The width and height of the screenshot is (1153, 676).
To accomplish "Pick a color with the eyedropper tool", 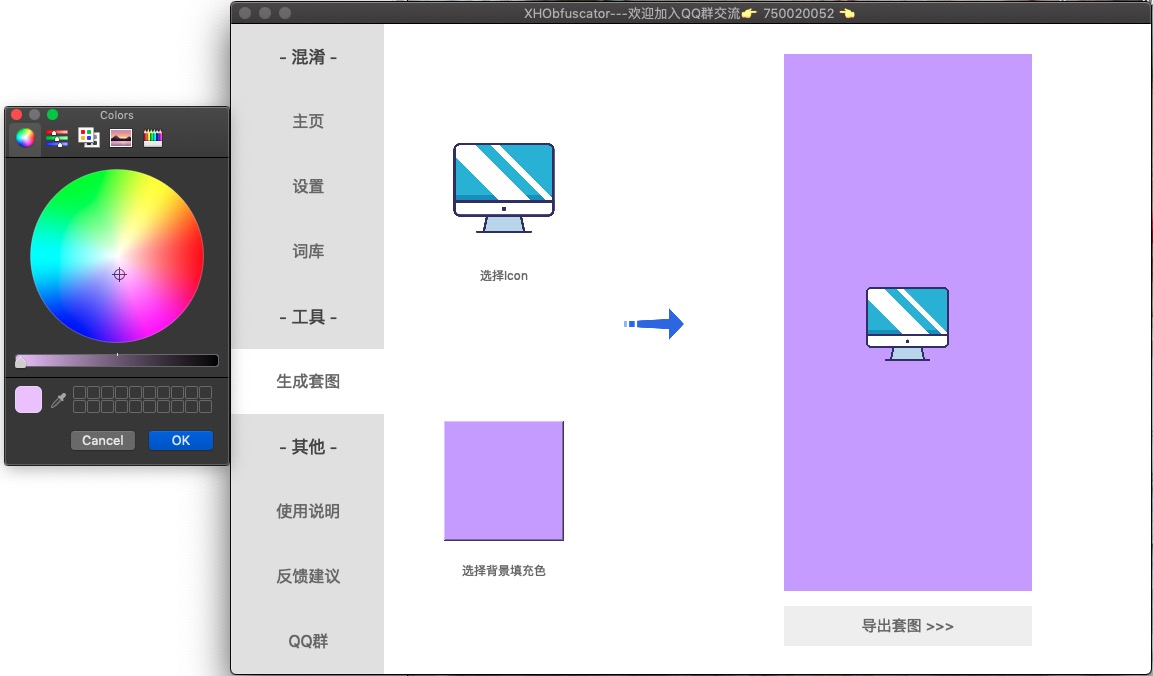I will pos(60,399).
